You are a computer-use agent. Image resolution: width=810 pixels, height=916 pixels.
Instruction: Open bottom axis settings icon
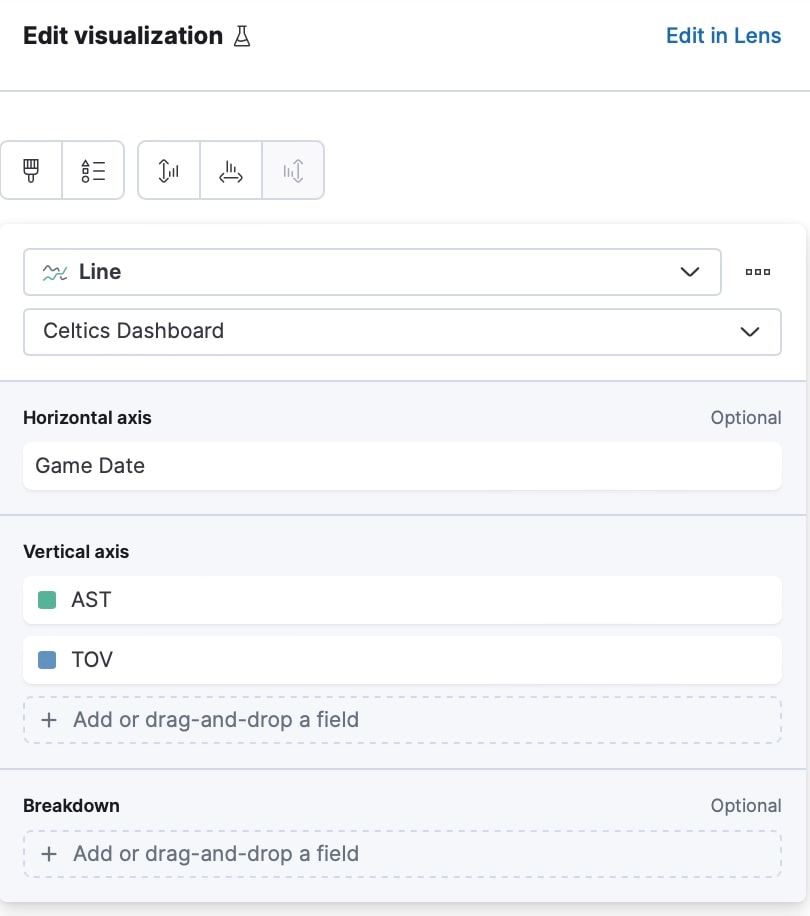pos(231,170)
